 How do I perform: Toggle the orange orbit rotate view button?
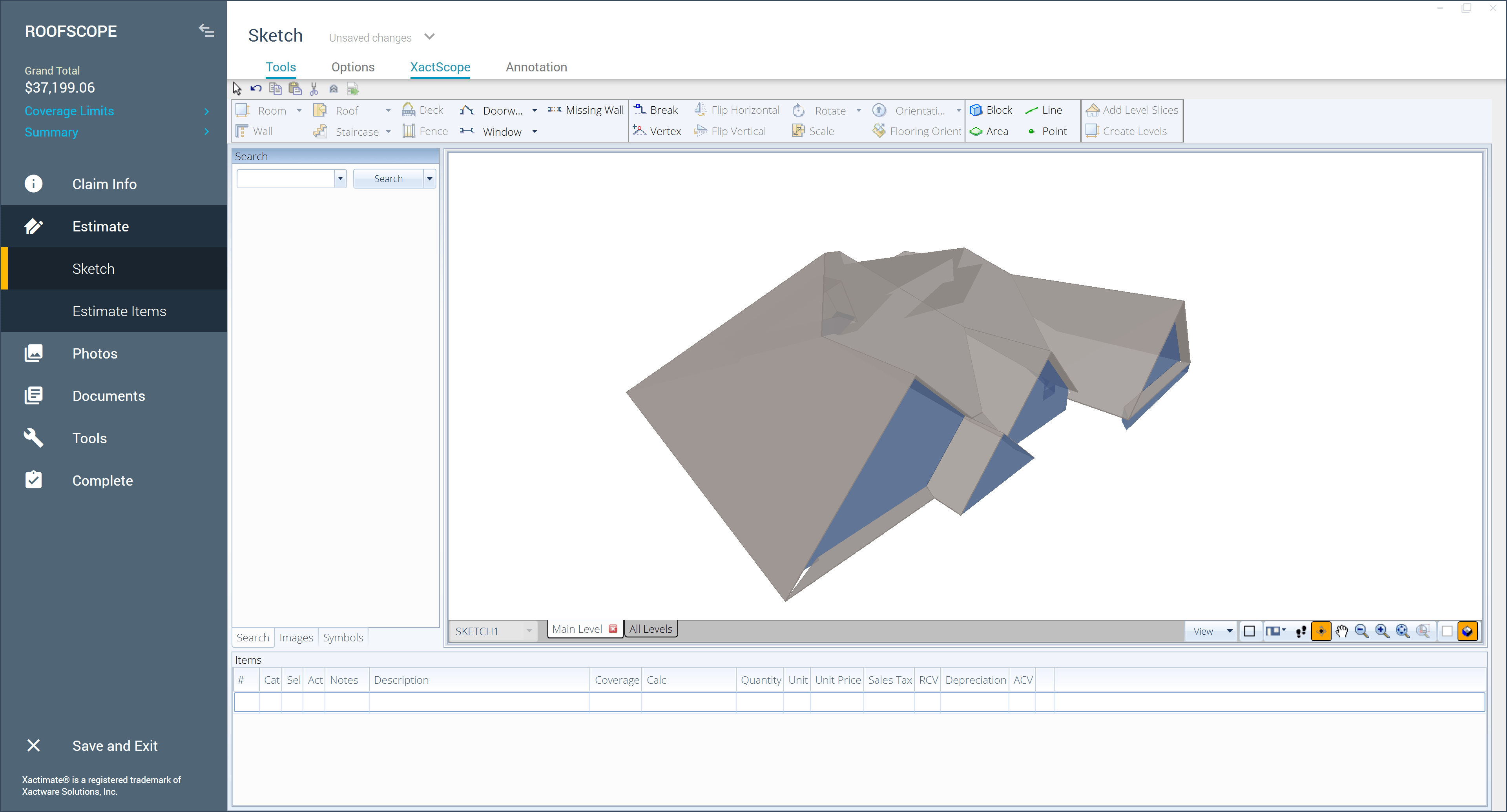point(1321,632)
